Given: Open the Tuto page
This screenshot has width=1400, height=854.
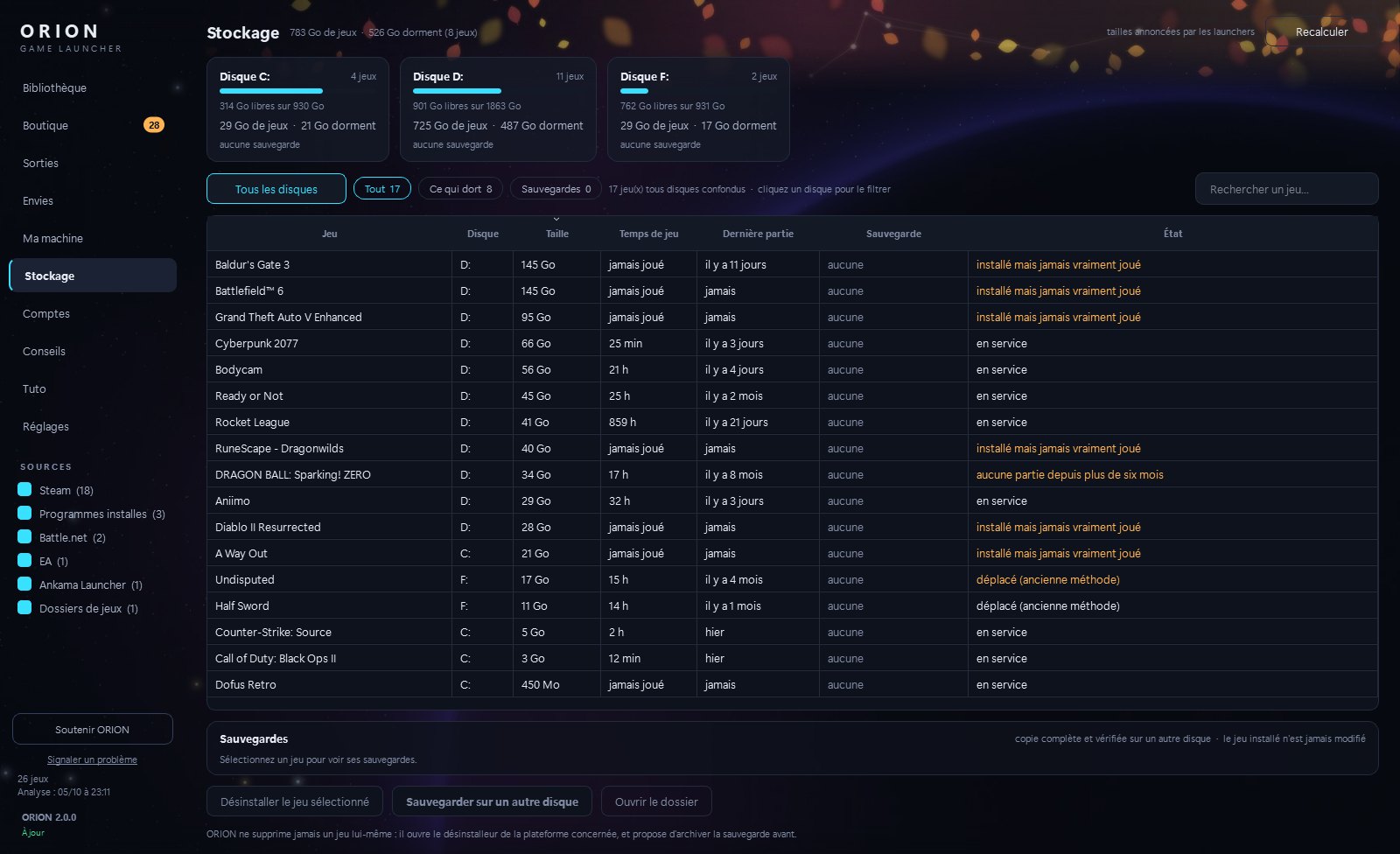Looking at the screenshot, I should click(93, 388).
